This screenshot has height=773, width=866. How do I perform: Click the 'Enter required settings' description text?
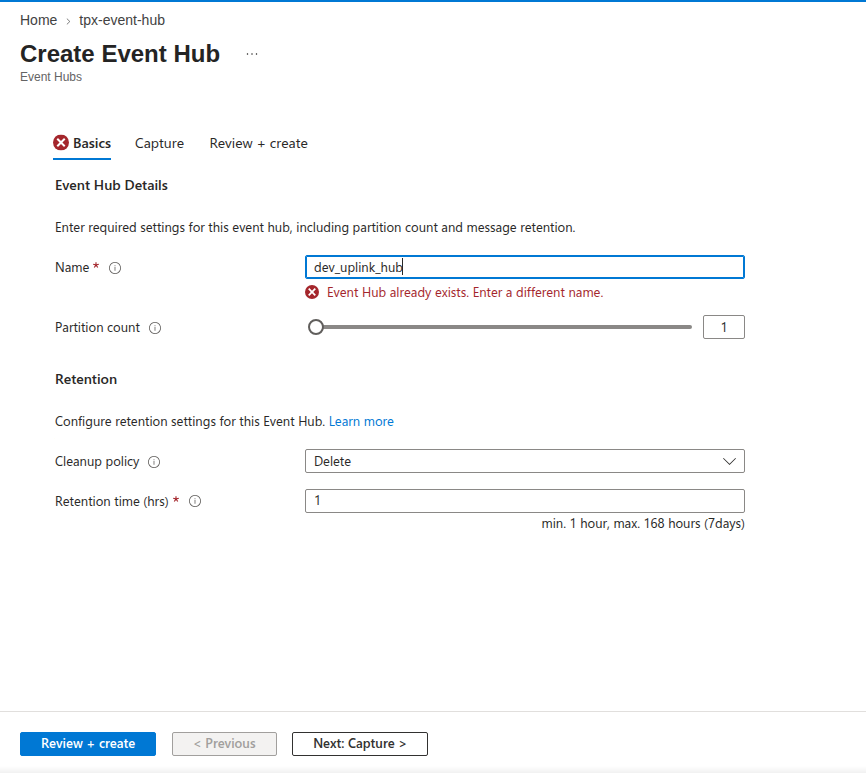[x=315, y=227]
